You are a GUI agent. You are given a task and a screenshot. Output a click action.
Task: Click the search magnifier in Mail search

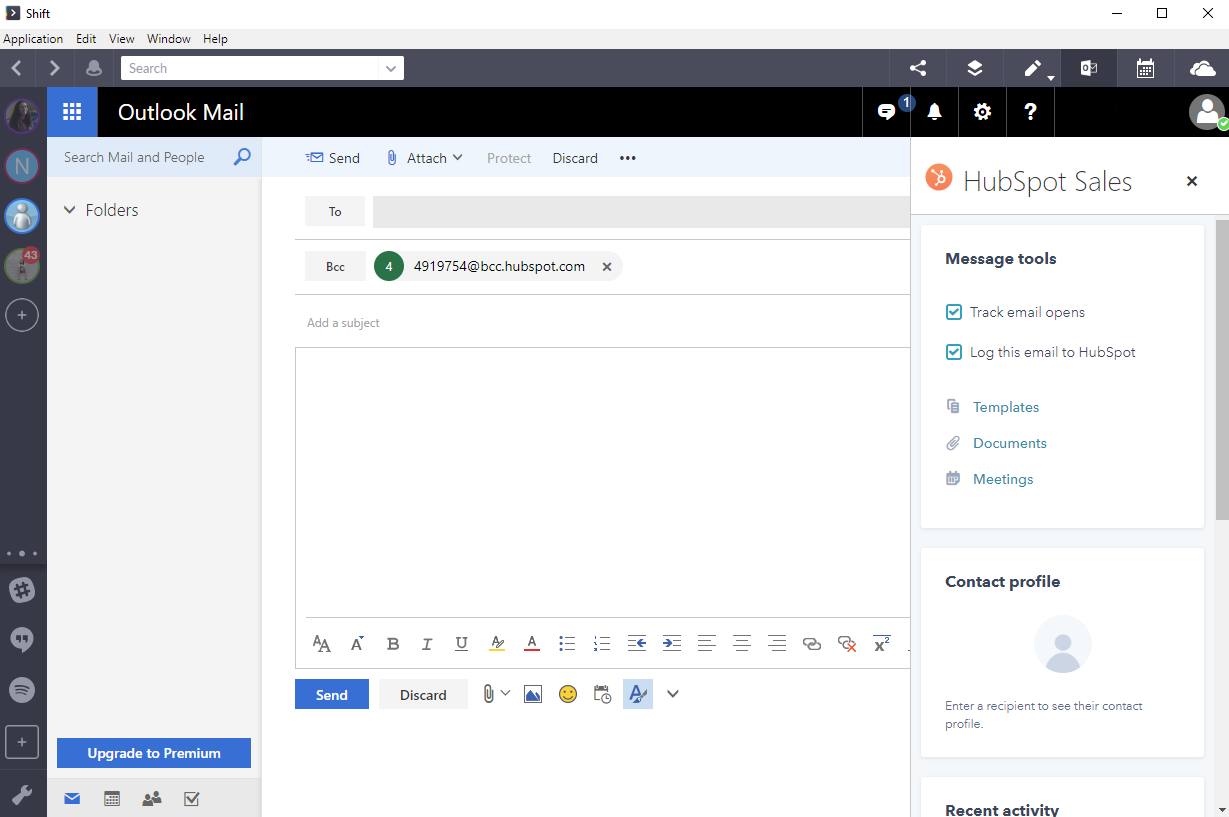pos(242,157)
